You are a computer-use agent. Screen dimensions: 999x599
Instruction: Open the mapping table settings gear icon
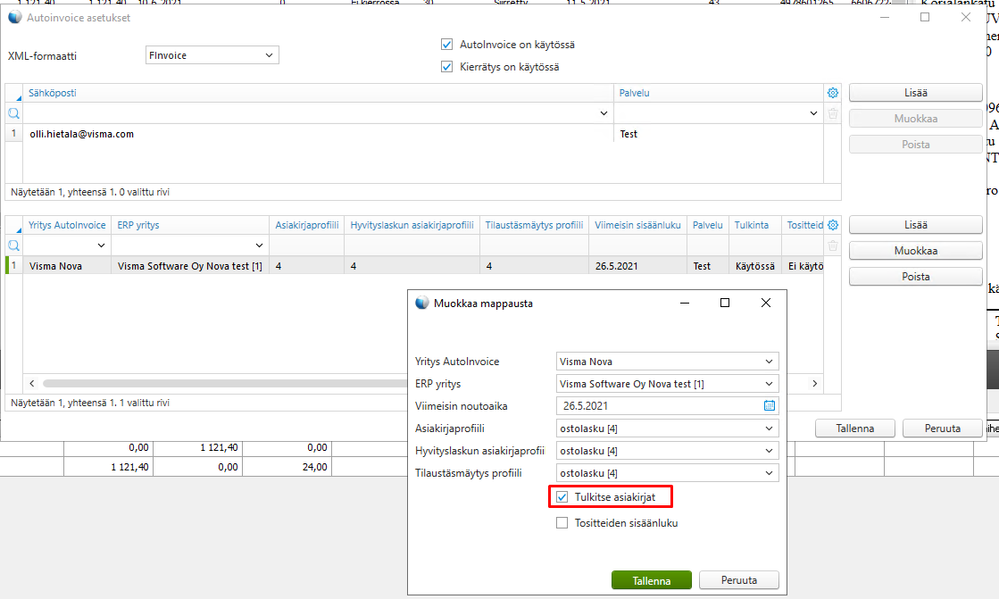click(x=832, y=225)
